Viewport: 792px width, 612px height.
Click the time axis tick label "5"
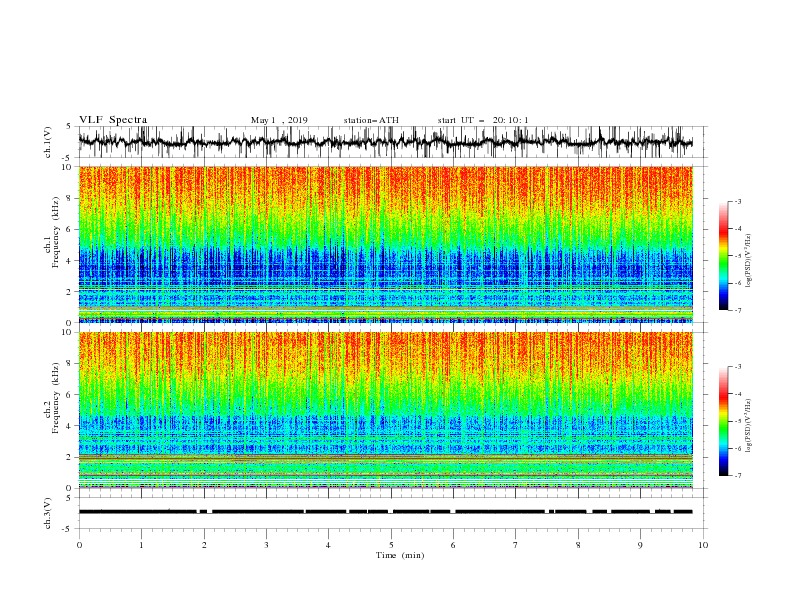coord(391,545)
